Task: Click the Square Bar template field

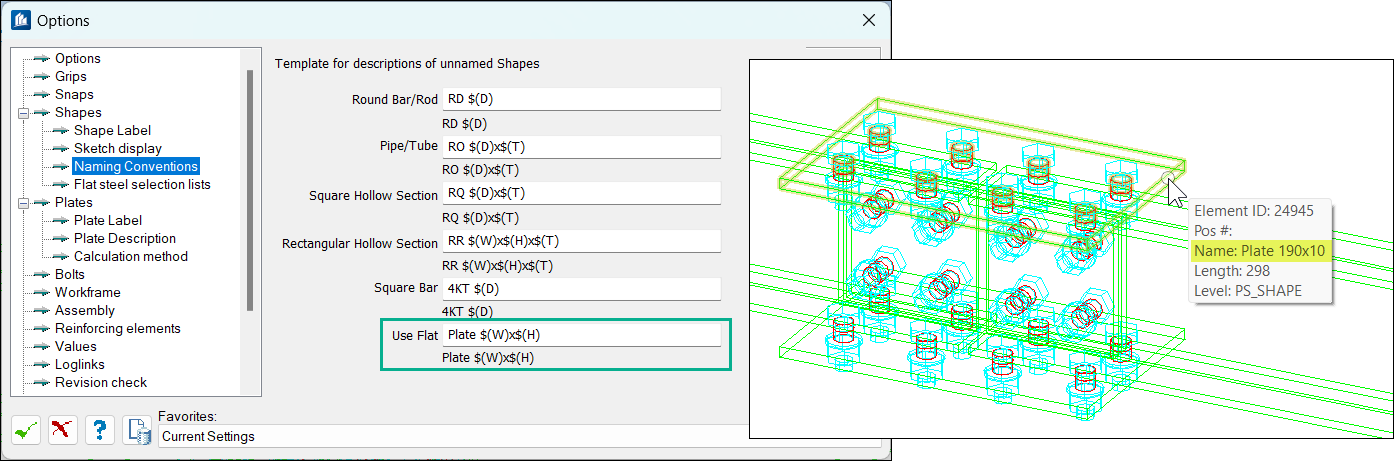Action: [x=581, y=289]
